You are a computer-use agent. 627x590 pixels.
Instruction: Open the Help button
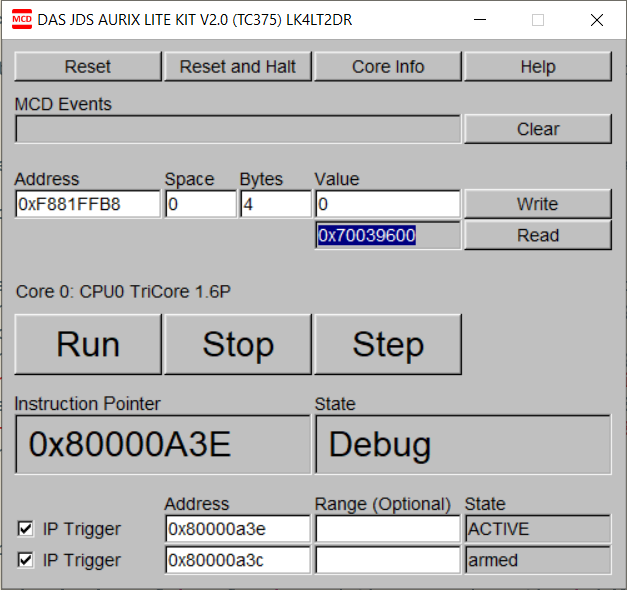[538, 66]
